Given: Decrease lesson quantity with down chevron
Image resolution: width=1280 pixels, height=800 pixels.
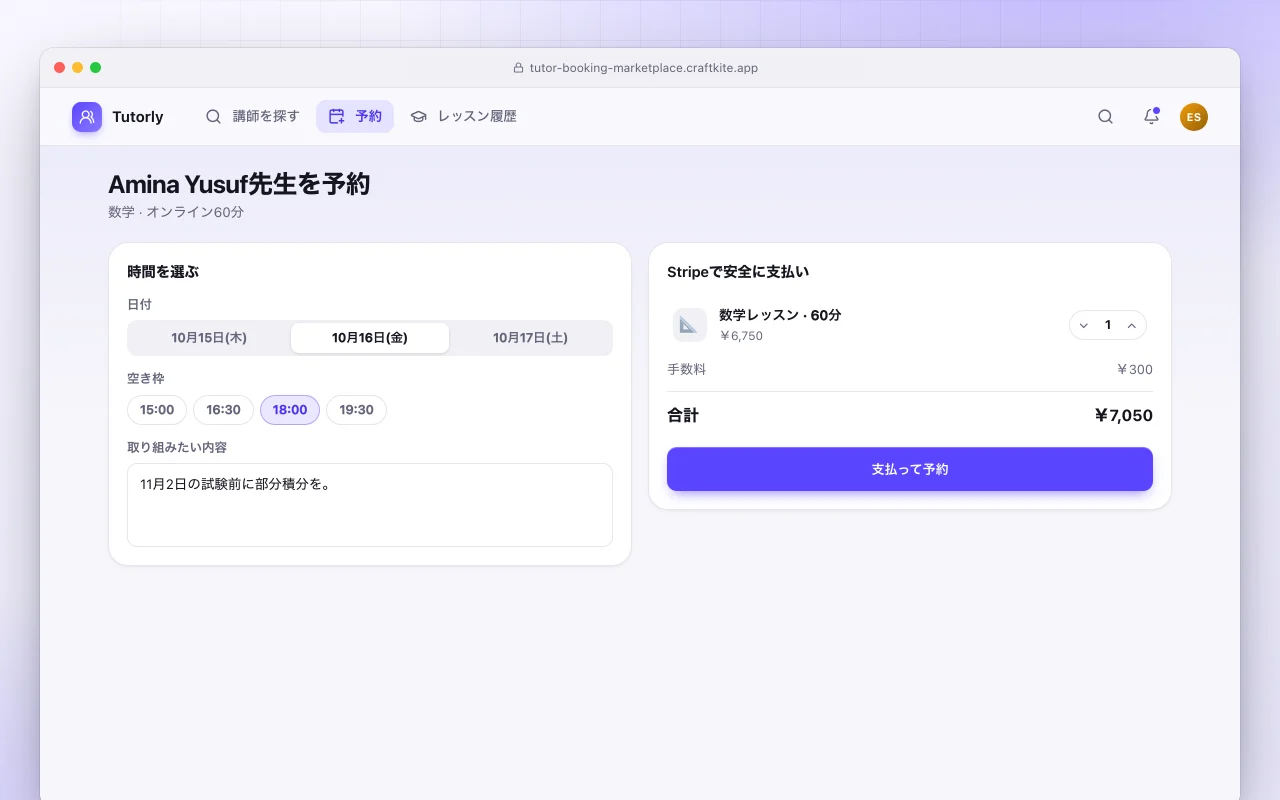Looking at the screenshot, I should click(x=1084, y=325).
